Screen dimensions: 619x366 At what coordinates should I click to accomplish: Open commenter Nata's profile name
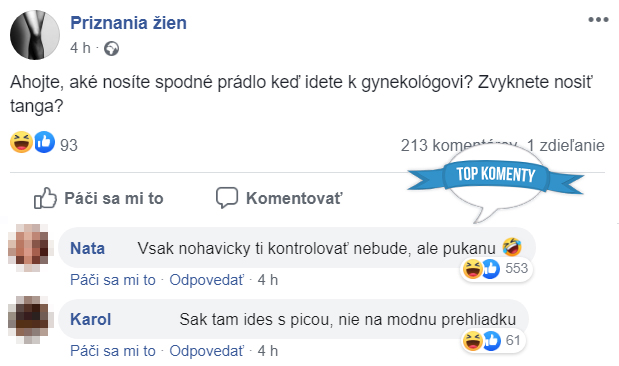88,248
